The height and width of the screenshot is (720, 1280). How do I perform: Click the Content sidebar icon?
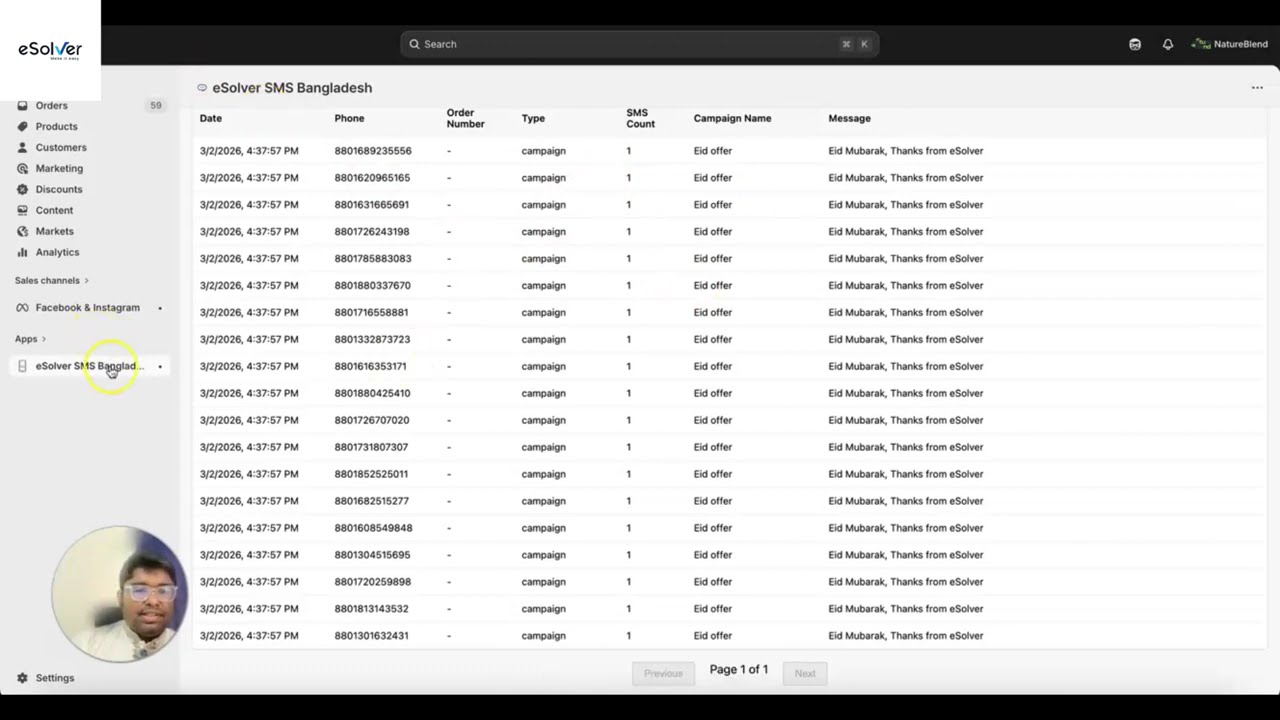[x=22, y=210]
